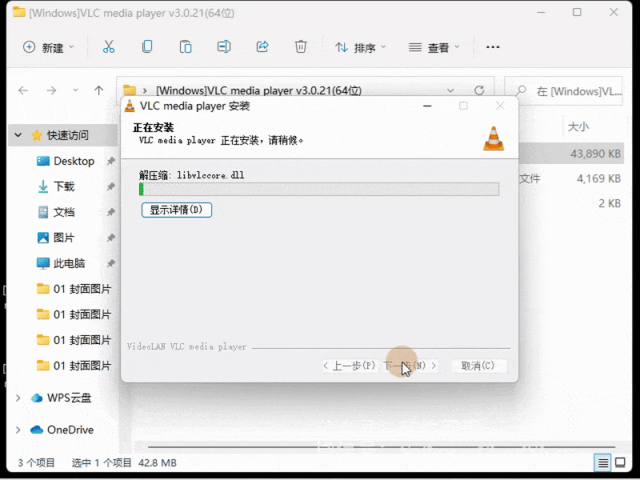
Task: Navigate up with the Up arrow icon
Action: coord(99,90)
